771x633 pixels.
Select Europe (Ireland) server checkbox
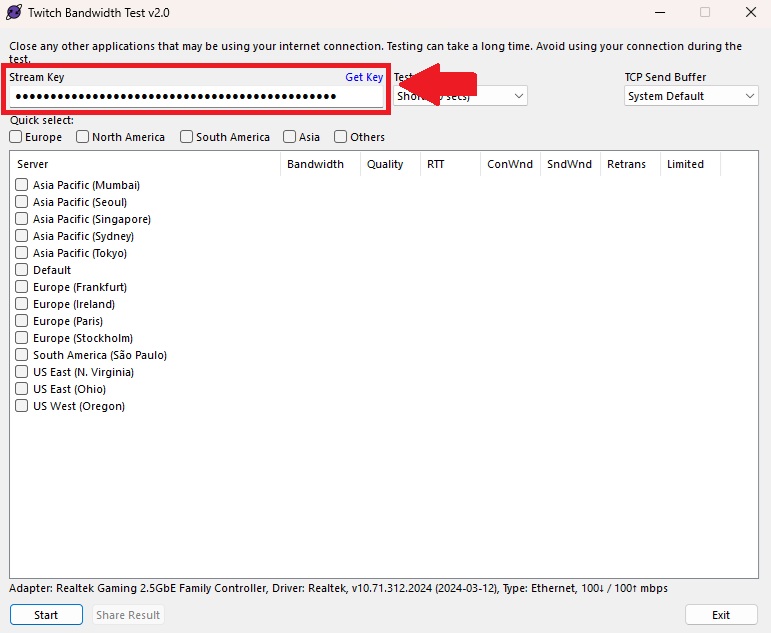coord(22,304)
